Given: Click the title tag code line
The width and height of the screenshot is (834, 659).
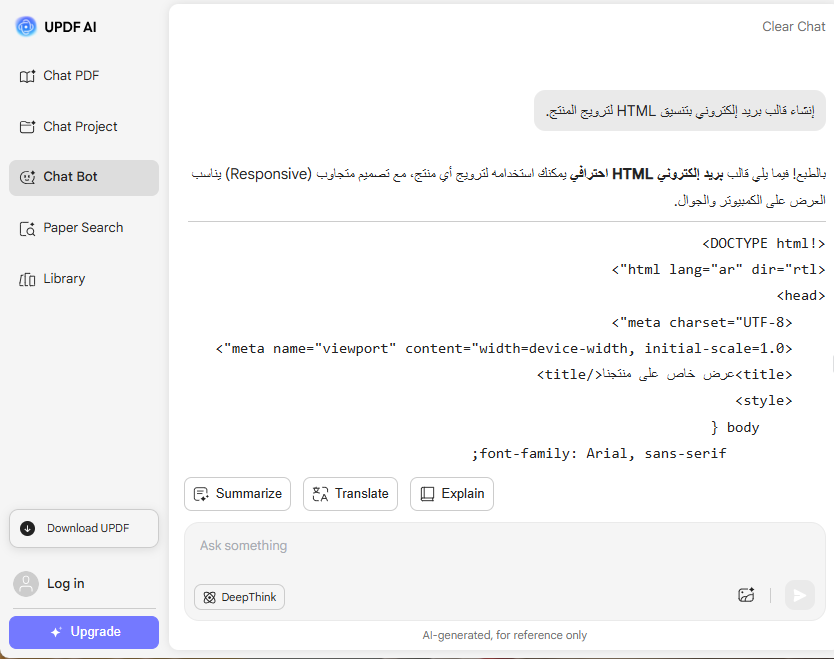Looking at the screenshot, I should point(664,374).
